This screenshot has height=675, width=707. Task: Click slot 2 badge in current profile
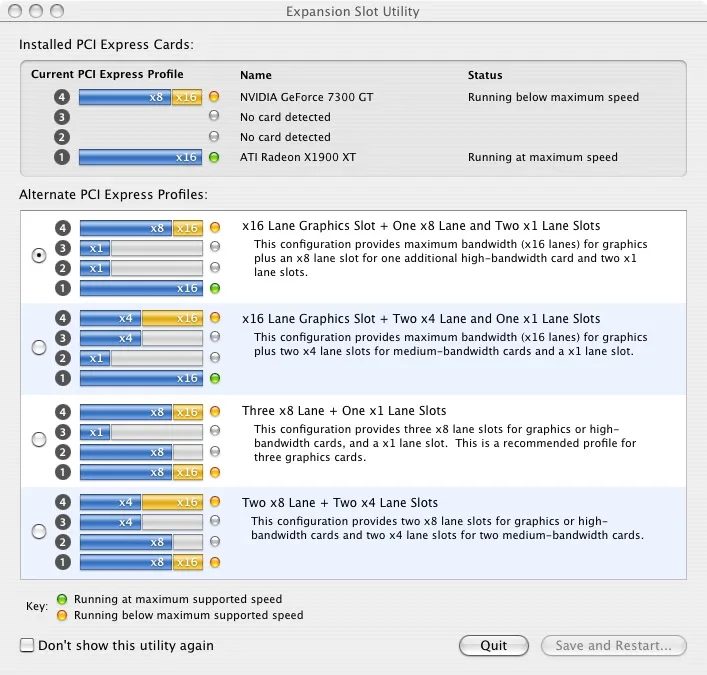coord(63,137)
